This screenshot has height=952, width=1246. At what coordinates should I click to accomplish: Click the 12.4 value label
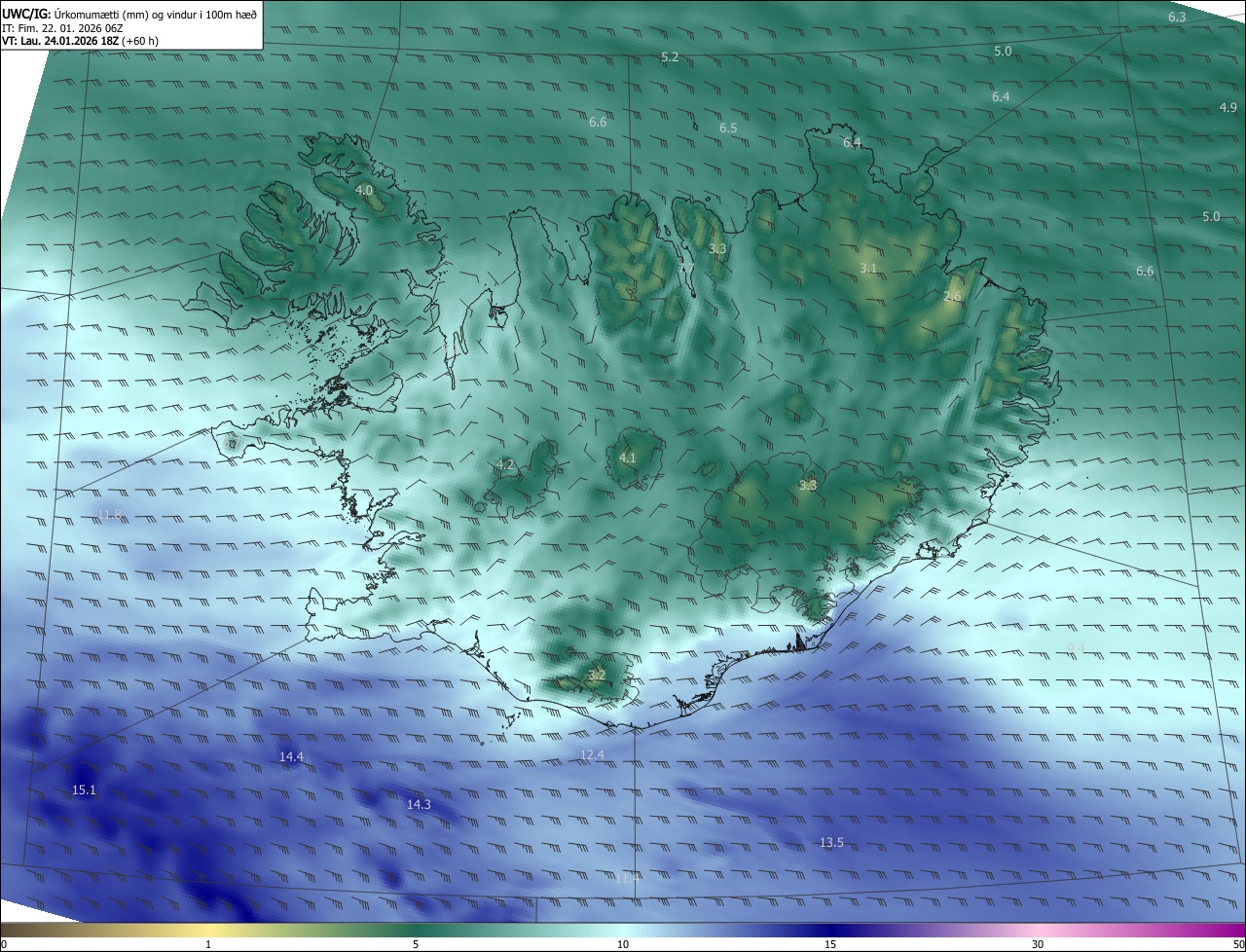pyautogui.click(x=592, y=754)
